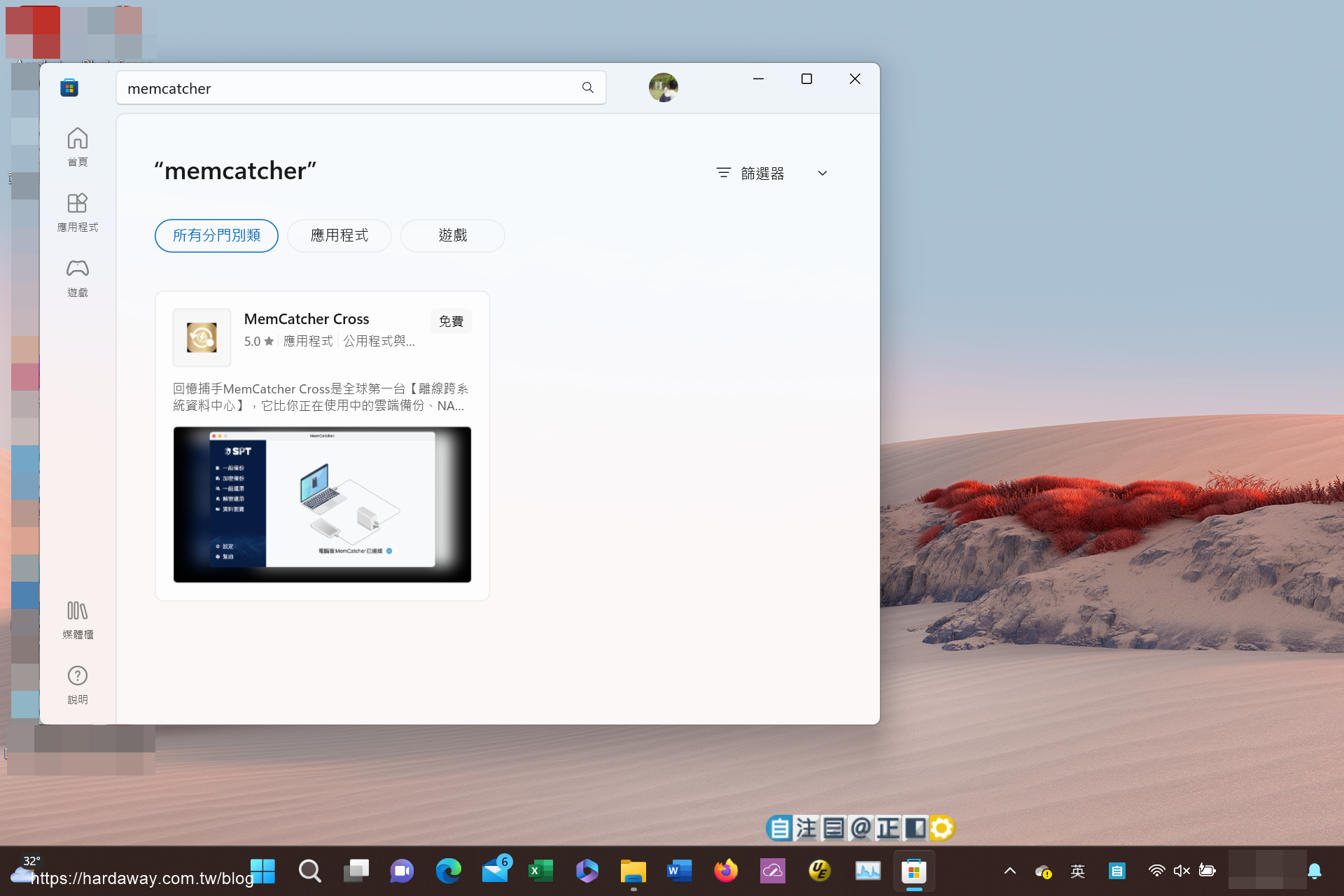This screenshot has width=1344, height=896.
Task: Click the 注 button on IME toolbar
Action: [806, 828]
